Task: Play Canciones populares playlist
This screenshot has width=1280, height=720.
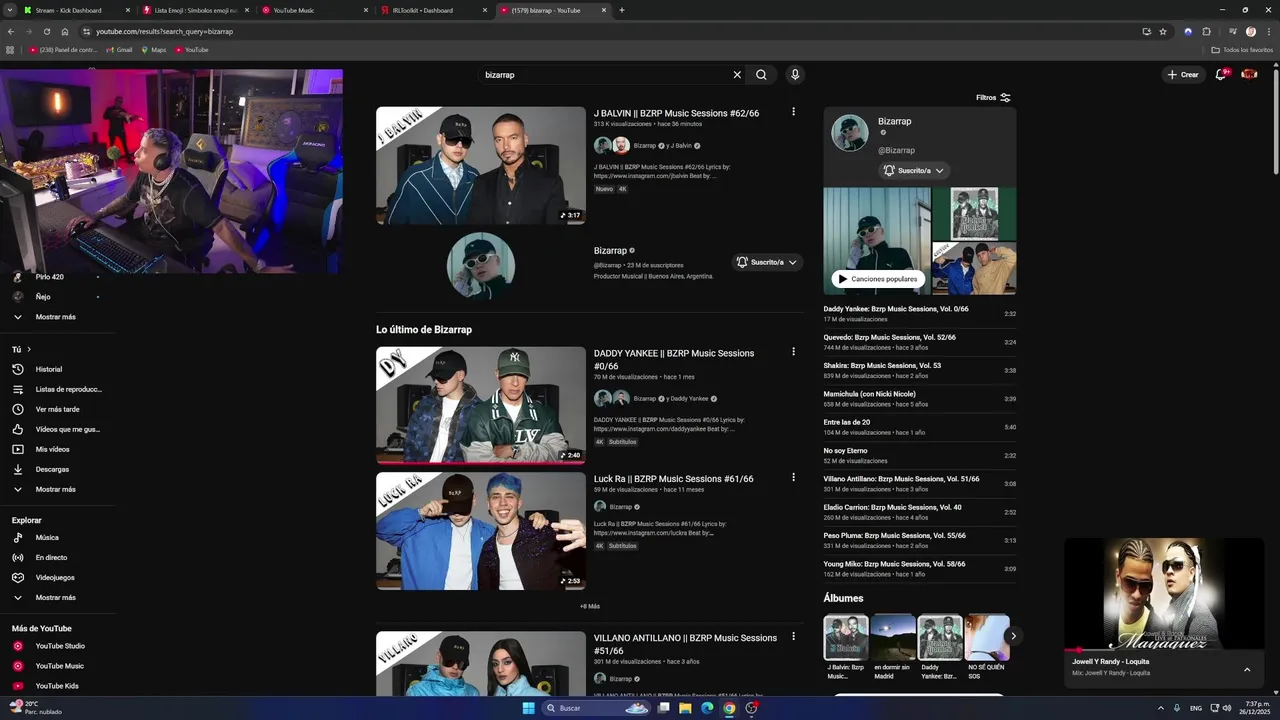Action: [878, 279]
